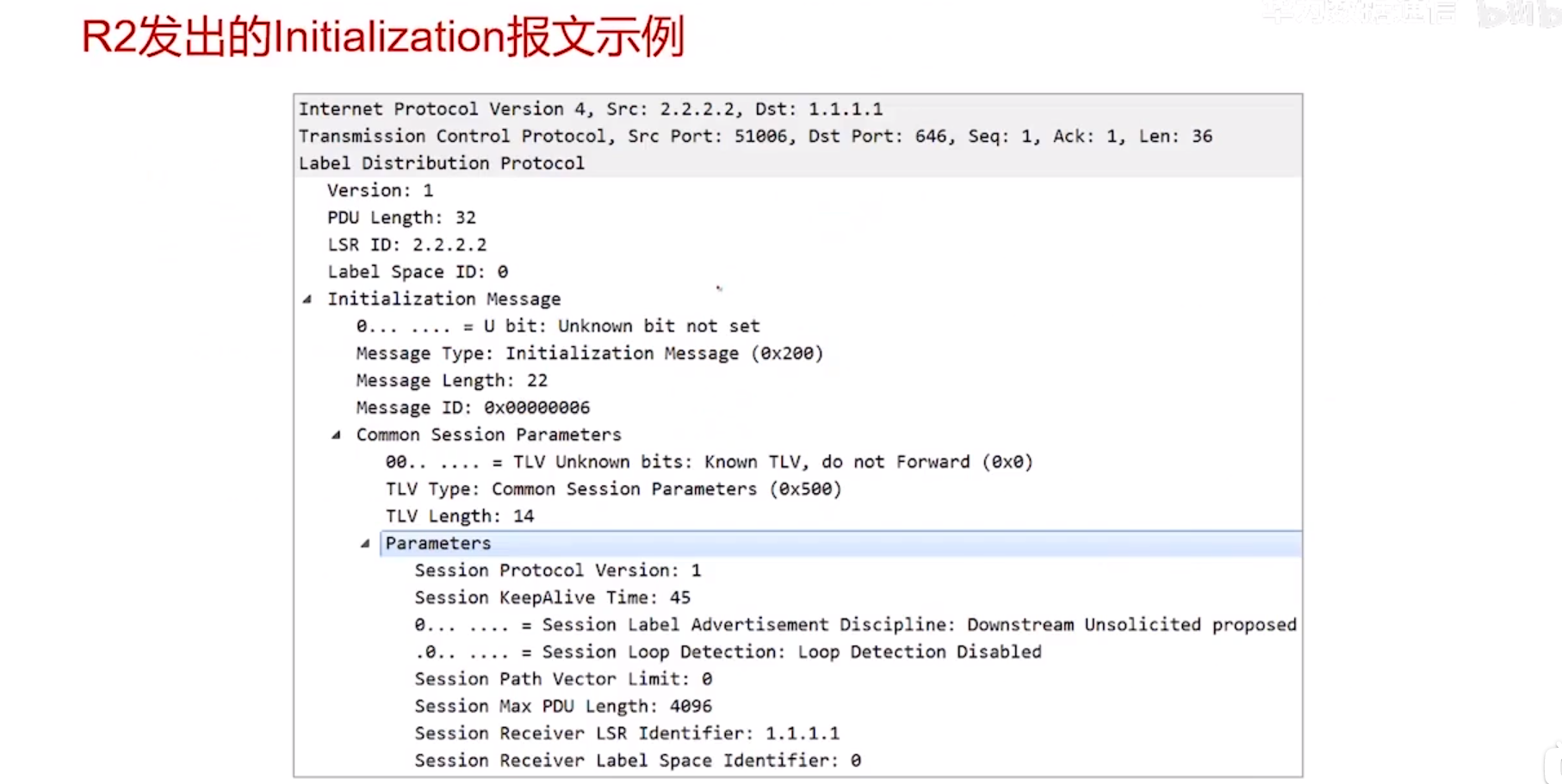
Task: Click the 'U bit: Unknown bit not set' line
Action: pos(558,326)
